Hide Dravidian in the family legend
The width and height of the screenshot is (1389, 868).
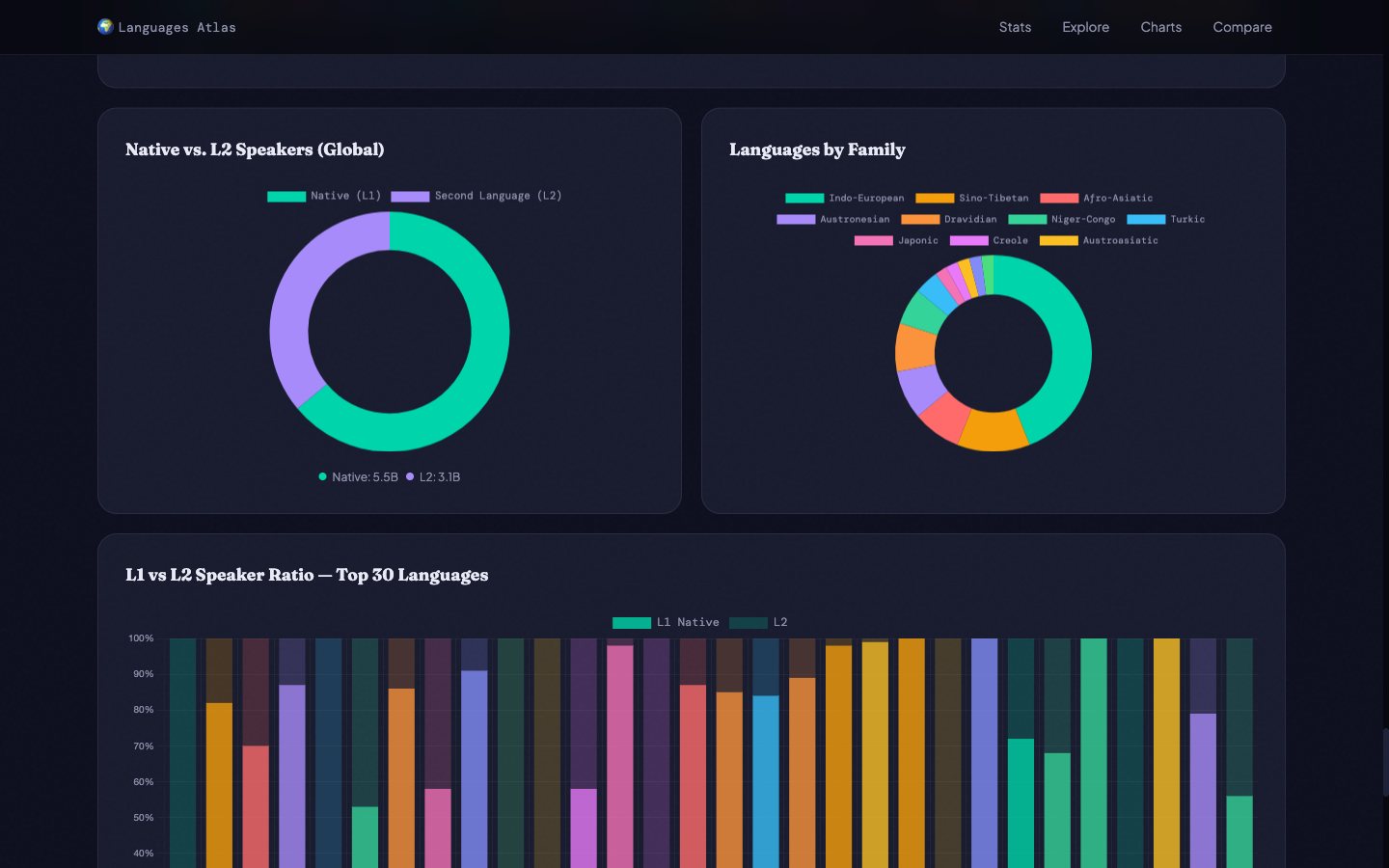tap(949, 219)
